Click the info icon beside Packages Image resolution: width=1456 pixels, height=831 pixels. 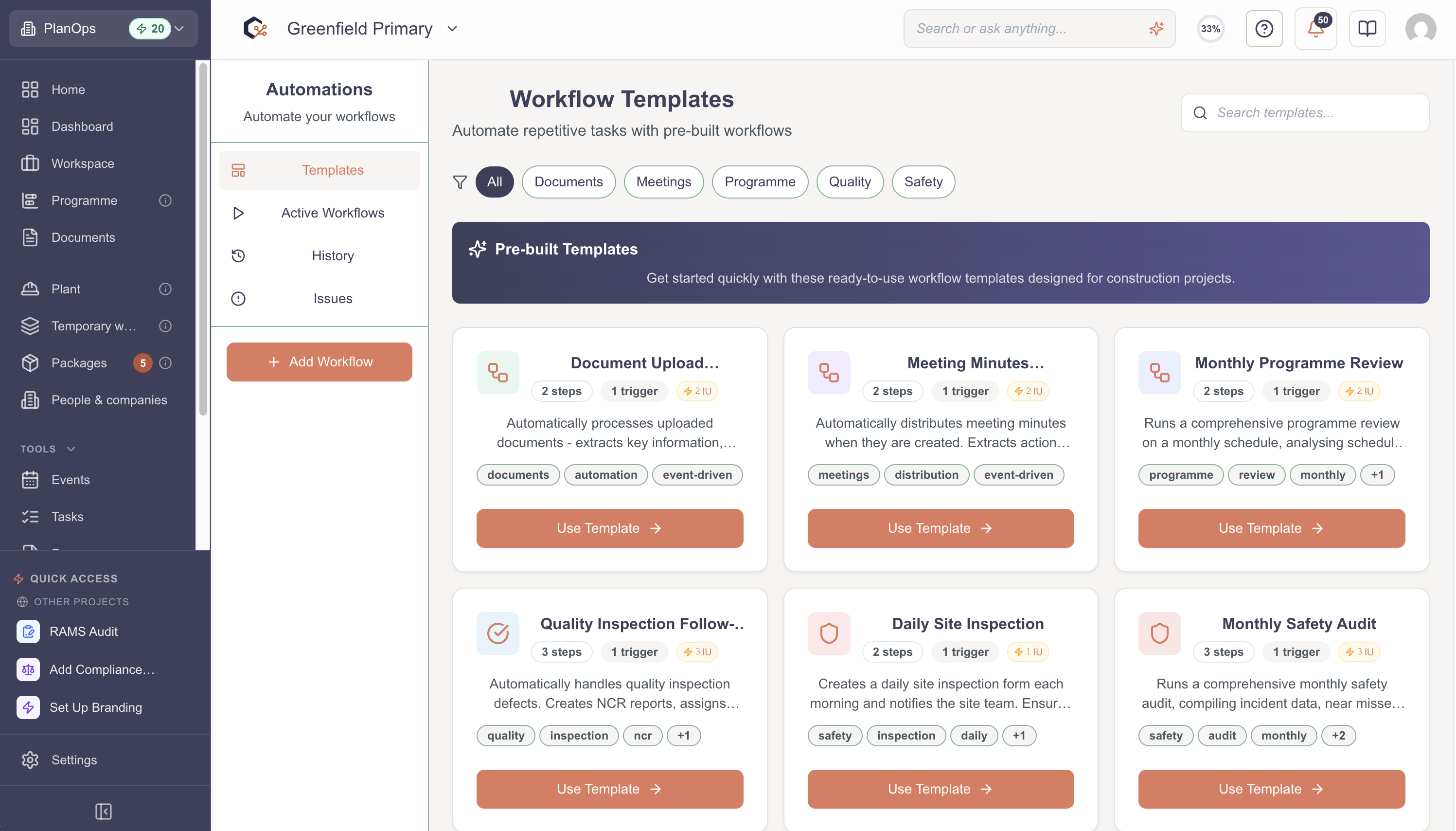(x=165, y=363)
